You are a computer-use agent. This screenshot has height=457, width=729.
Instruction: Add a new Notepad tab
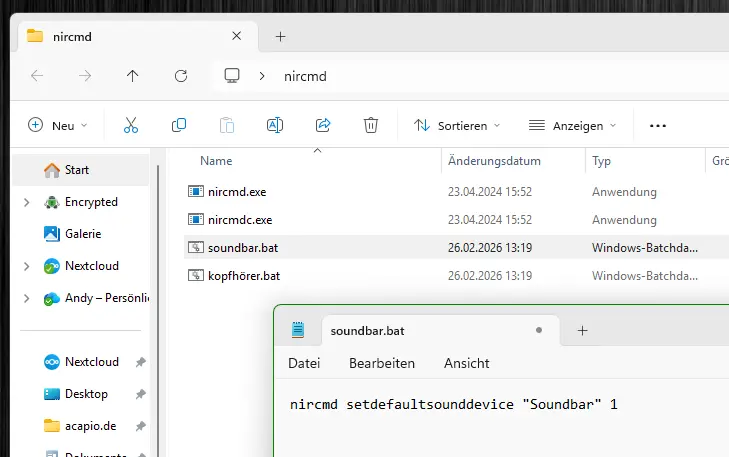click(x=582, y=330)
